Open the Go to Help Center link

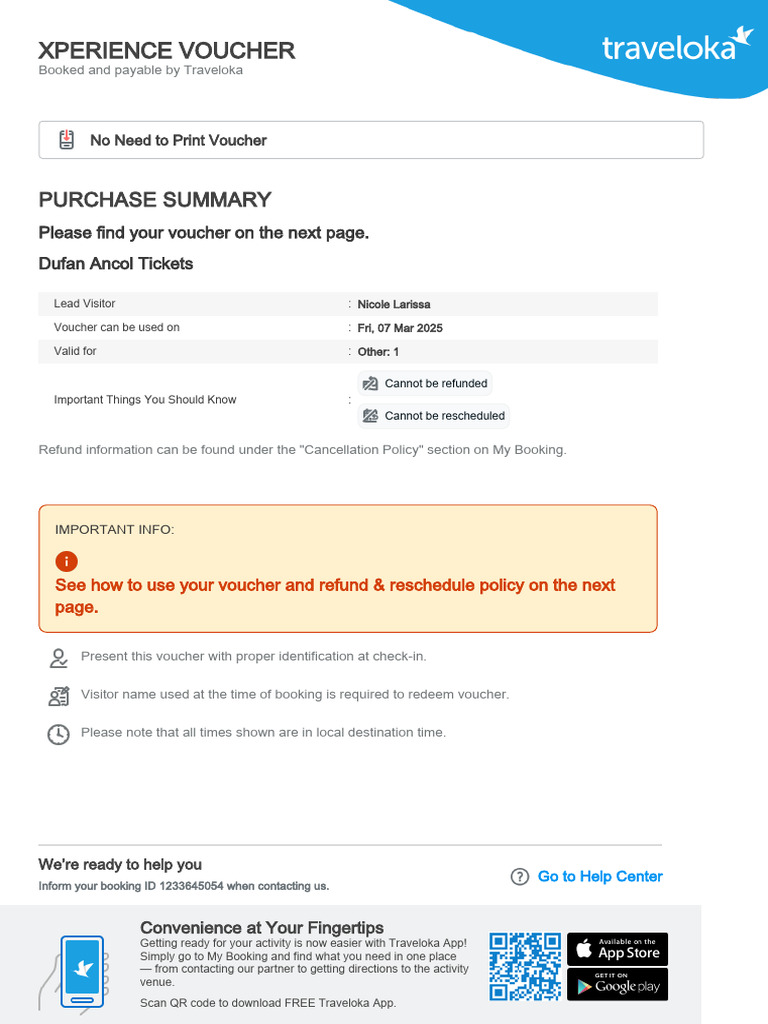(x=600, y=877)
